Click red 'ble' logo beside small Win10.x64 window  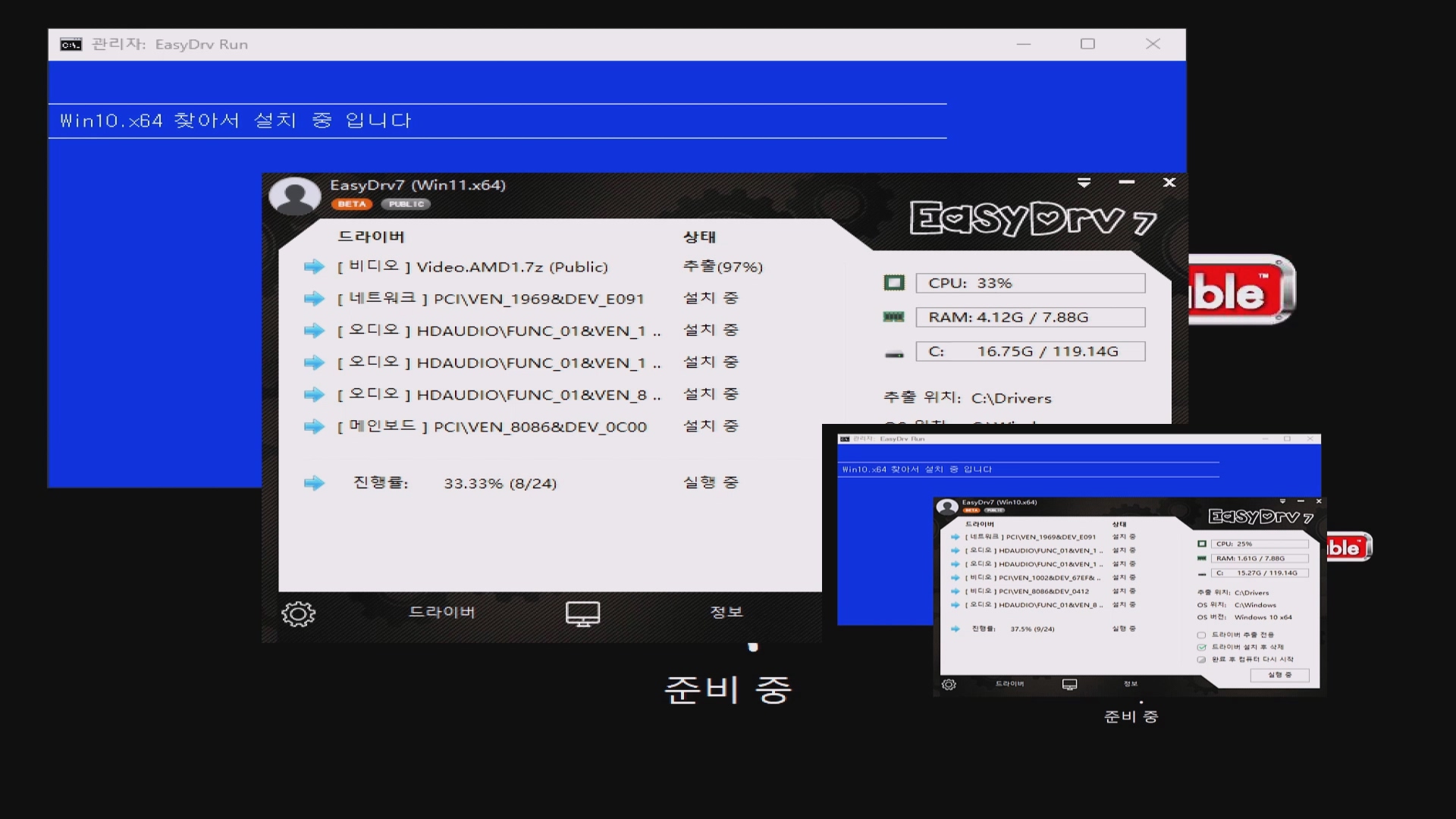coord(1349,548)
